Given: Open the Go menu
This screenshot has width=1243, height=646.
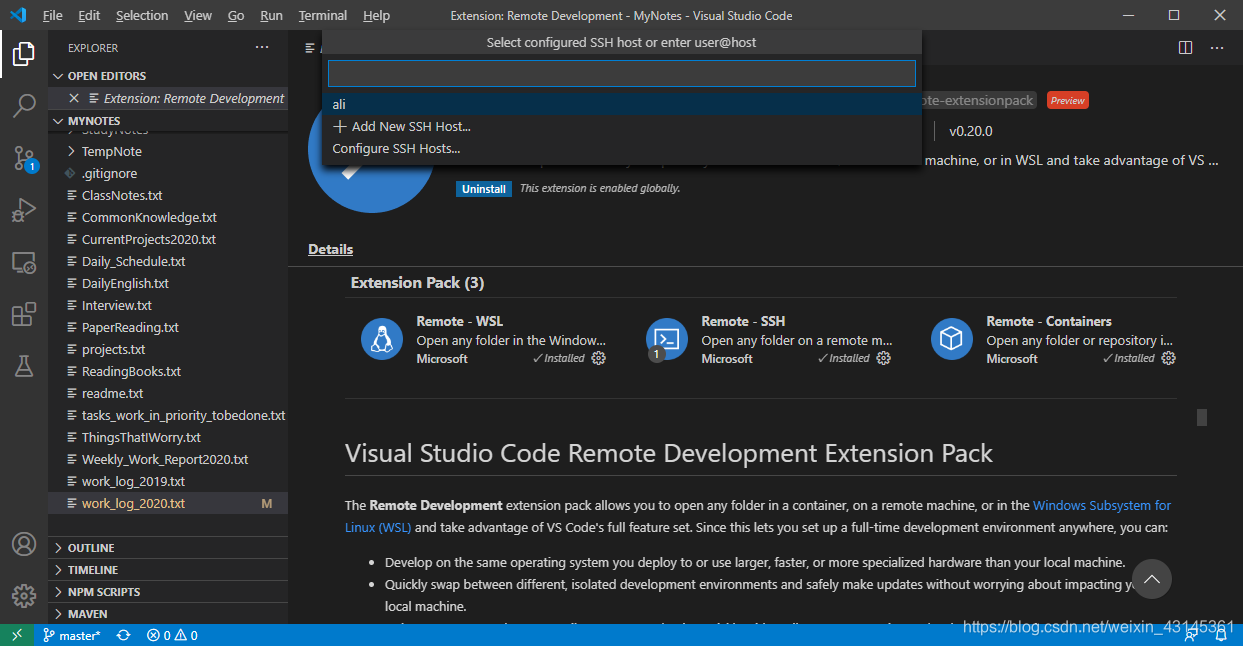Looking at the screenshot, I should 236,15.
